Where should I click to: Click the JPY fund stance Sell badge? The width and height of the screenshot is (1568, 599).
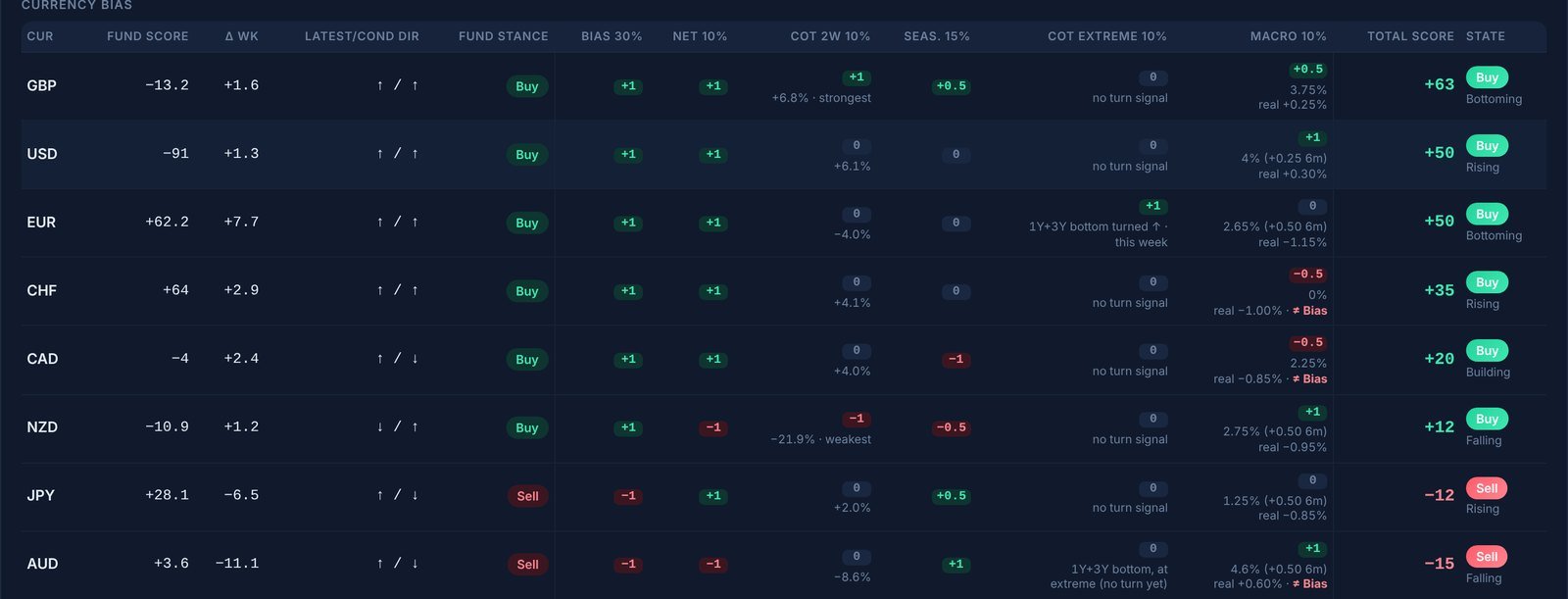(x=527, y=496)
